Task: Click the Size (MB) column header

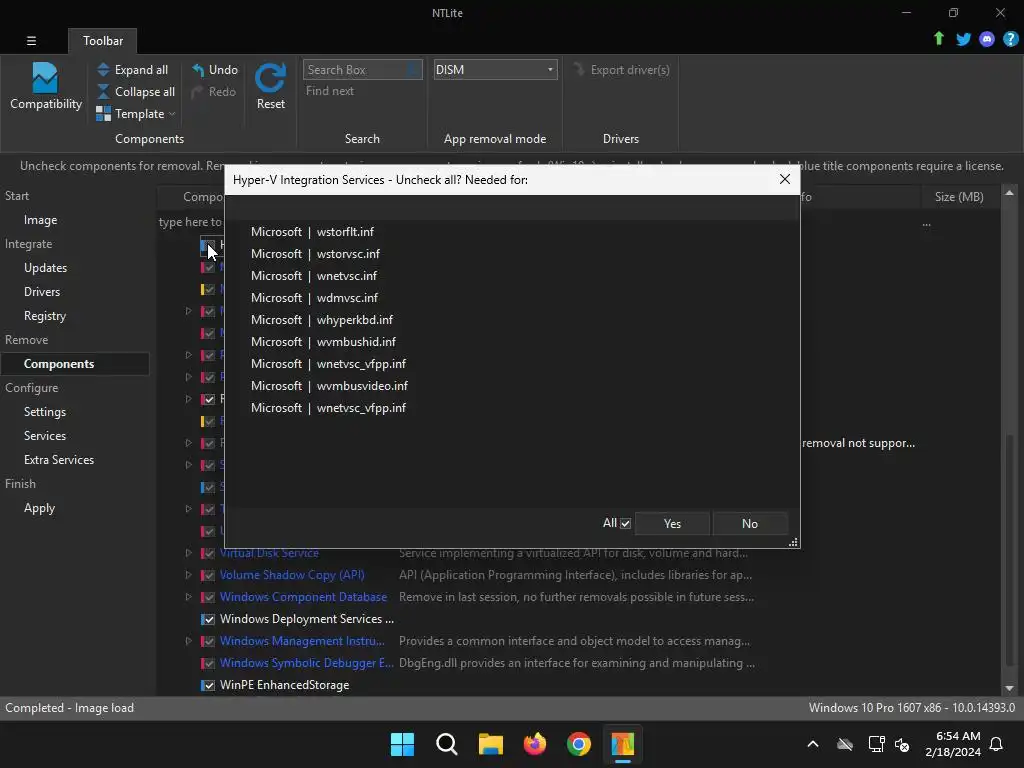Action: (959, 197)
